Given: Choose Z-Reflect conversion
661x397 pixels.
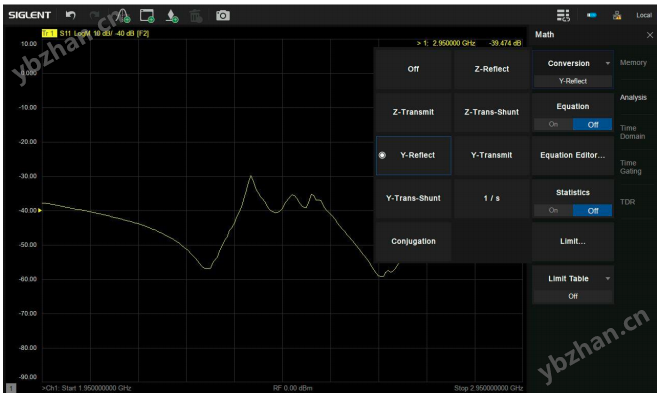Looking at the screenshot, I should pyautogui.click(x=492, y=69).
